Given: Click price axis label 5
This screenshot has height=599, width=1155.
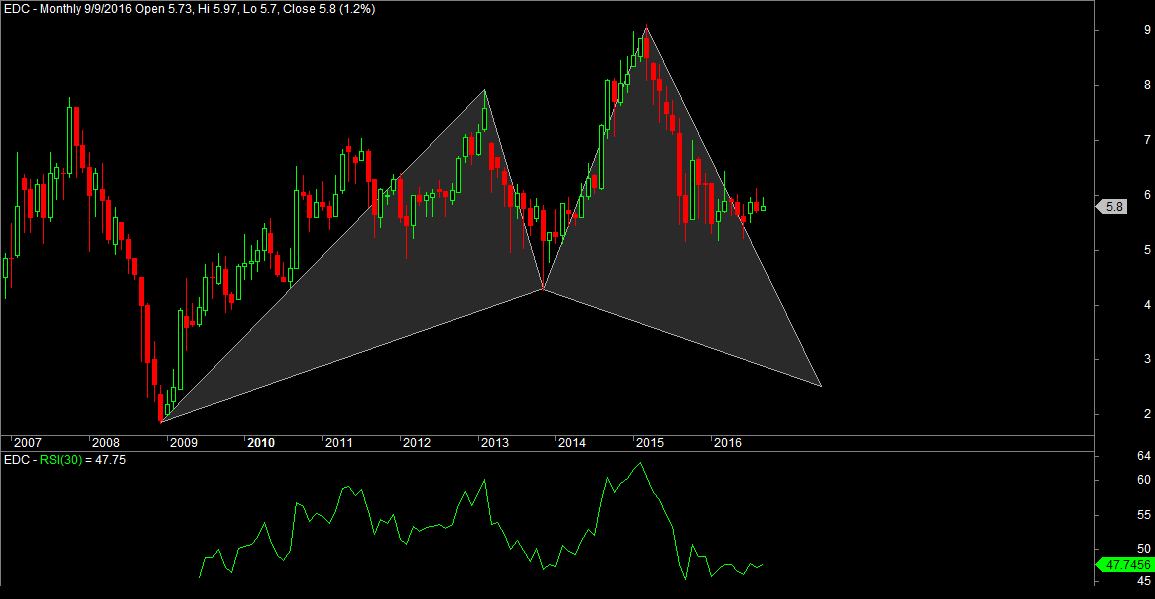Looking at the screenshot, I should point(1147,250).
